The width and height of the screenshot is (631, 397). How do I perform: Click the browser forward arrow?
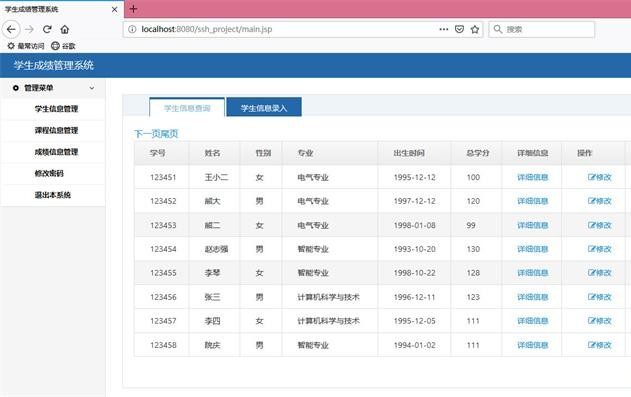tap(29, 29)
